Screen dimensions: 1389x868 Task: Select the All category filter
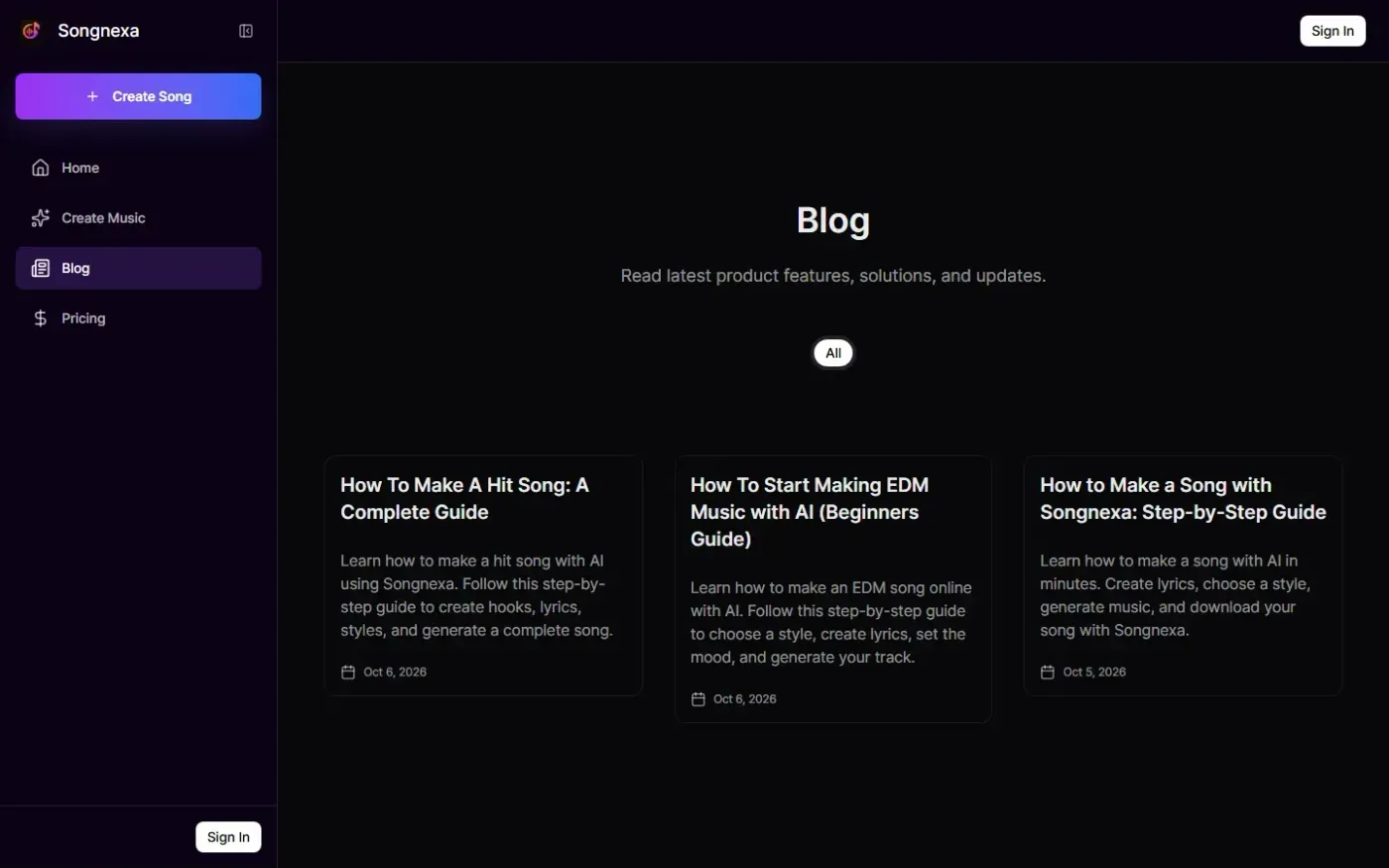[x=833, y=353]
